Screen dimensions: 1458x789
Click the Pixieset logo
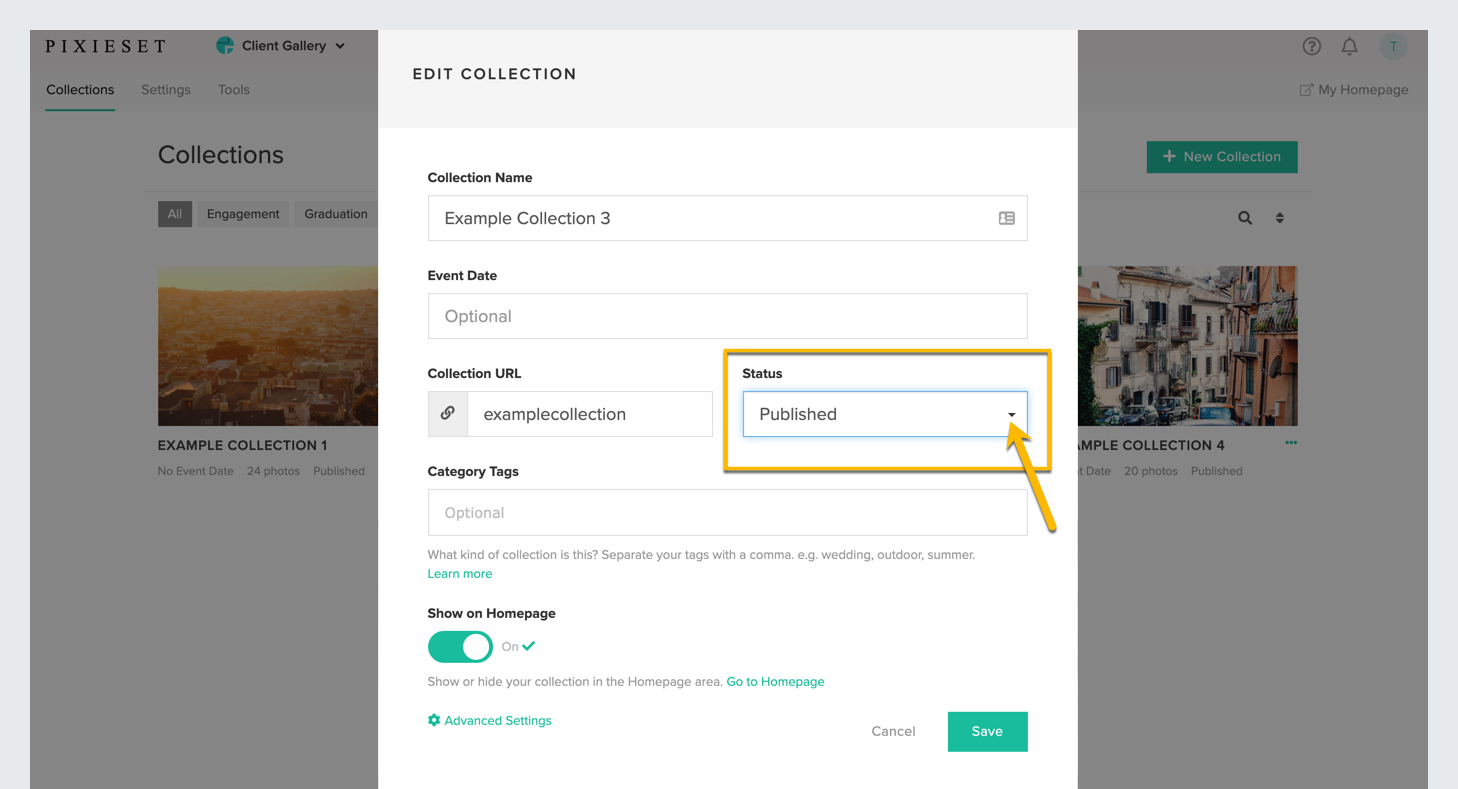(x=106, y=46)
